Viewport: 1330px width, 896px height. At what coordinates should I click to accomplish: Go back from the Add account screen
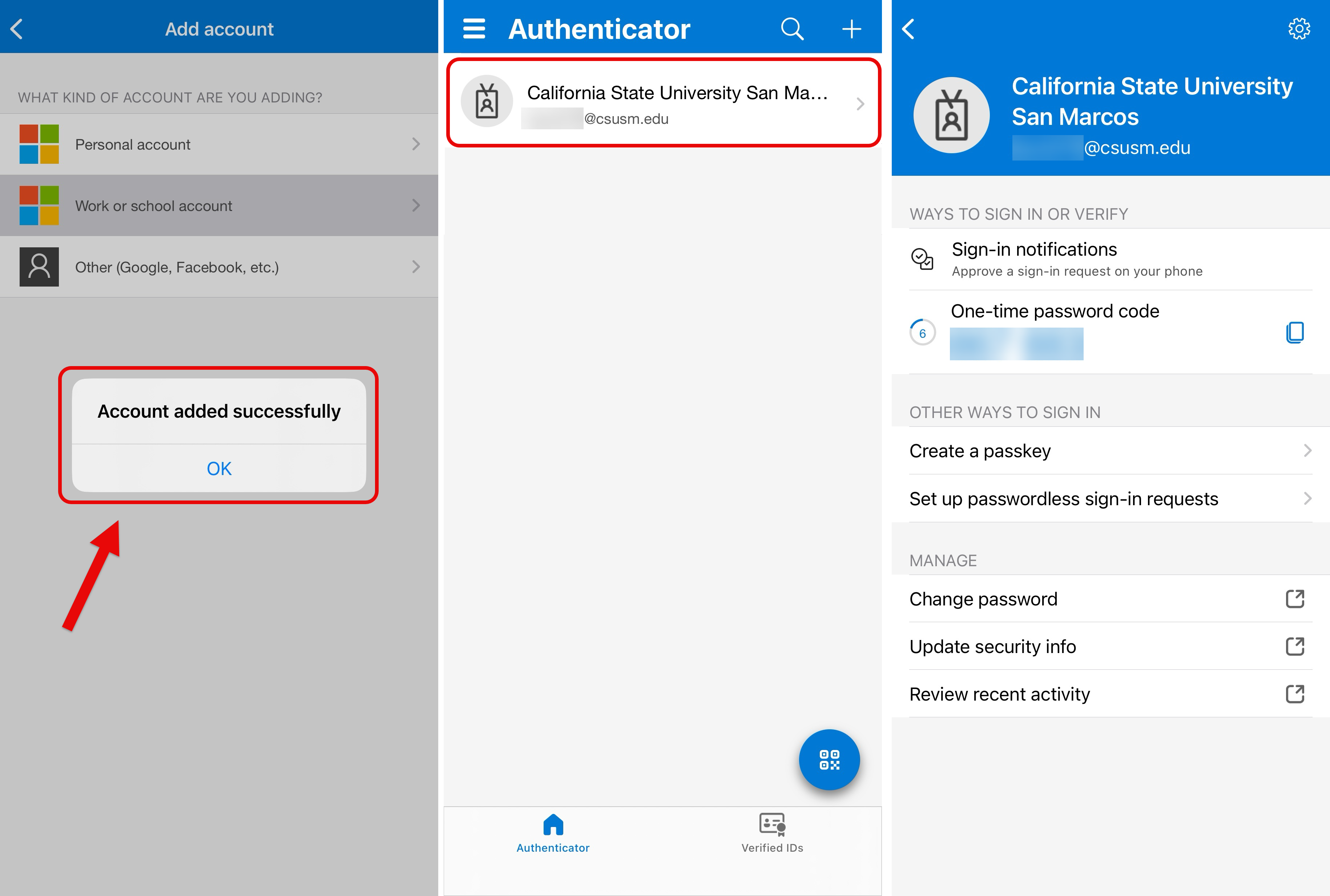tap(17, 29)
